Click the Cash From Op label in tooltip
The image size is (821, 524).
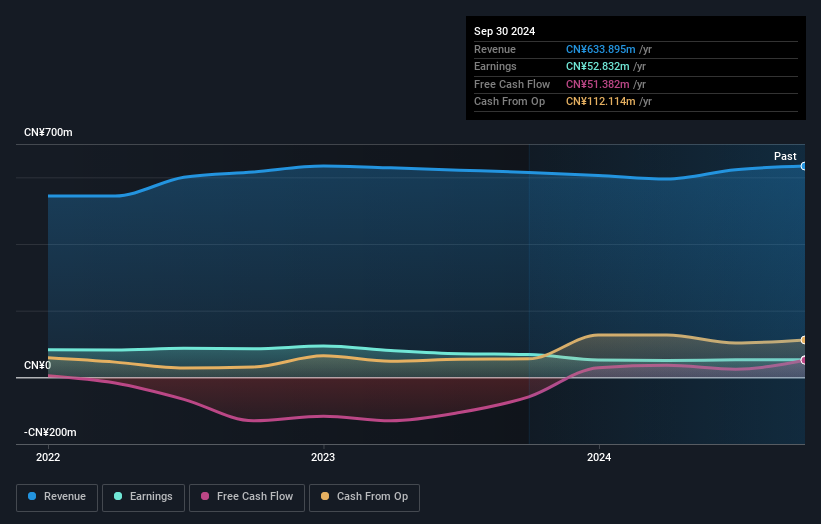tap(509, 102)
